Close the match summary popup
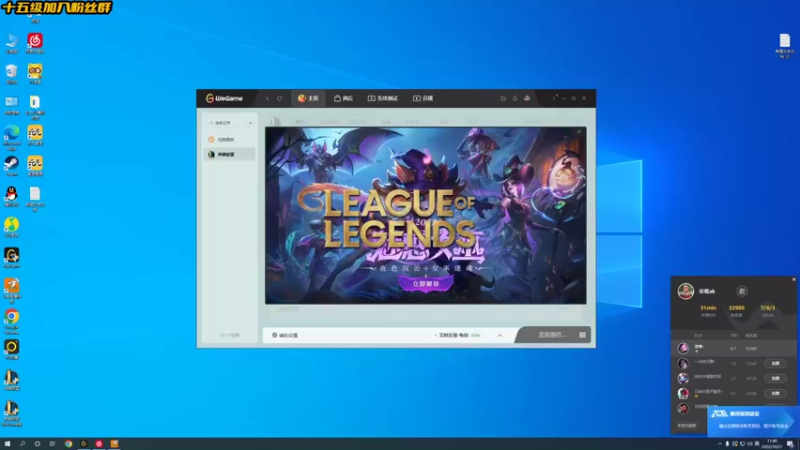 click(794, 280)
